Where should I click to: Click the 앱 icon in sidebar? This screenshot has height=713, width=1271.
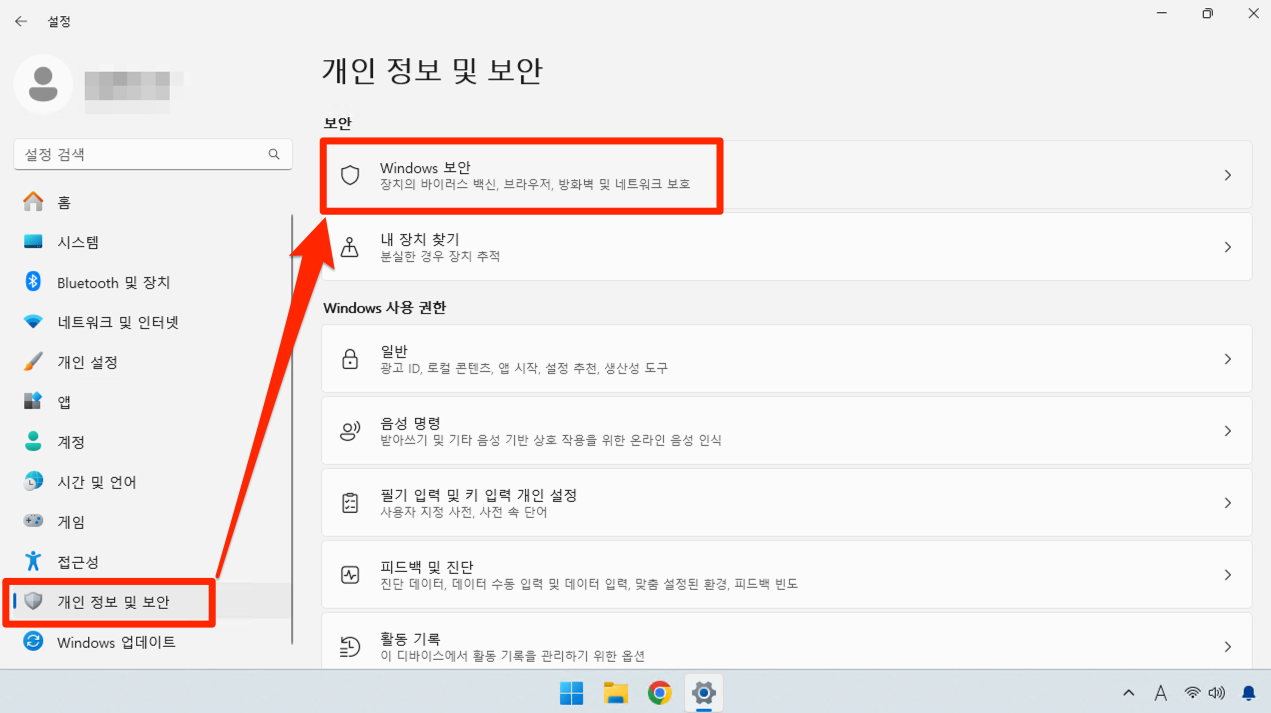click(33, 402)
